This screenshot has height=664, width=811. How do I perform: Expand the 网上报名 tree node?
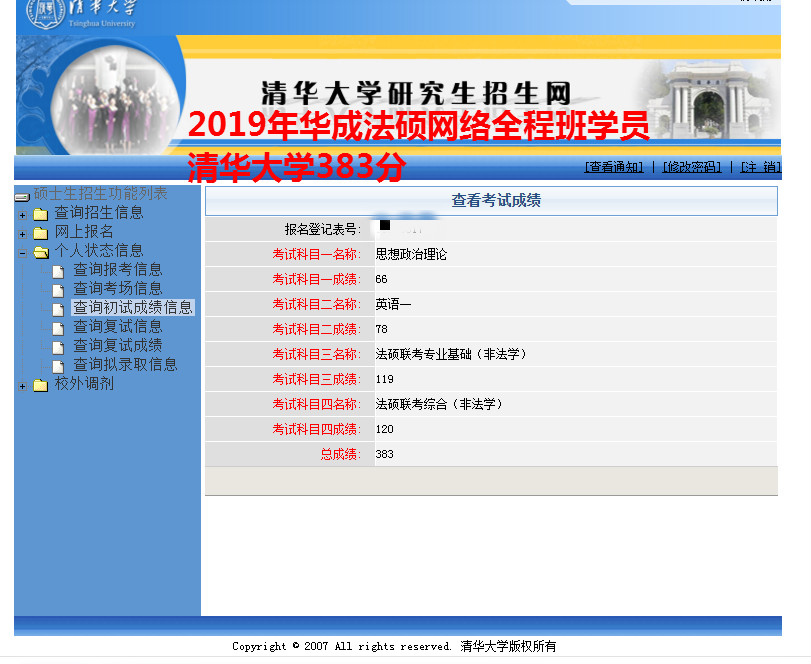(22, 234)
